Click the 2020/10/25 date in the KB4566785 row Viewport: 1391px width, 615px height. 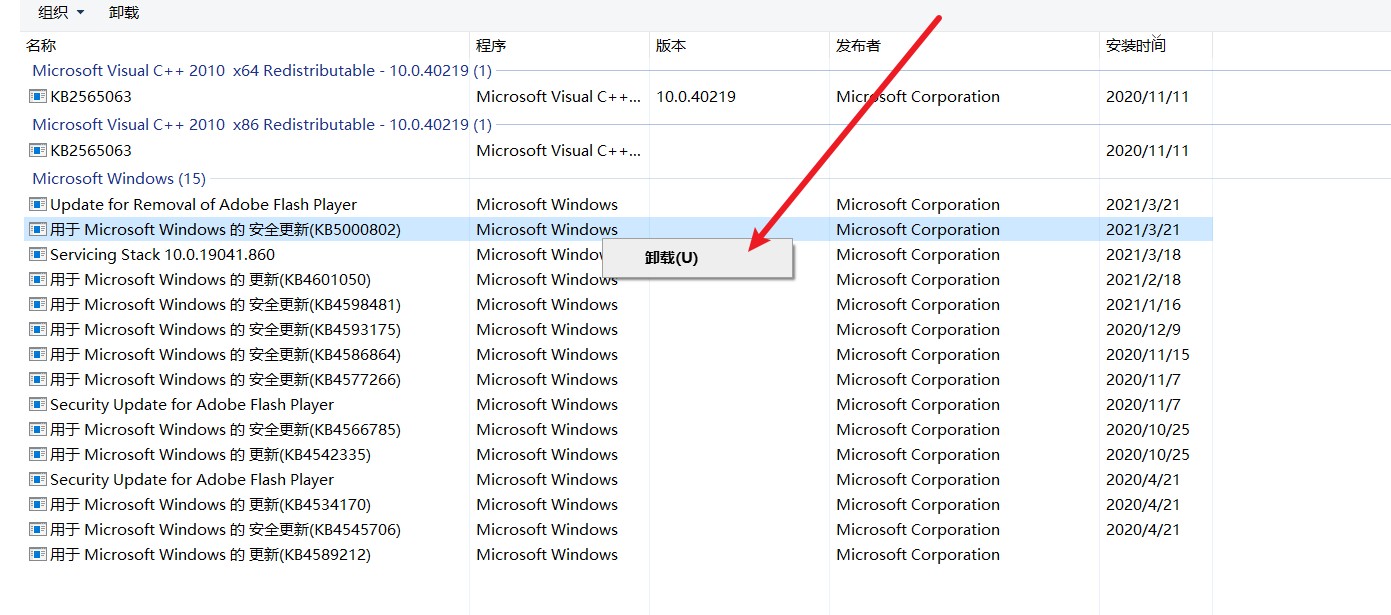pos(1148,430)
